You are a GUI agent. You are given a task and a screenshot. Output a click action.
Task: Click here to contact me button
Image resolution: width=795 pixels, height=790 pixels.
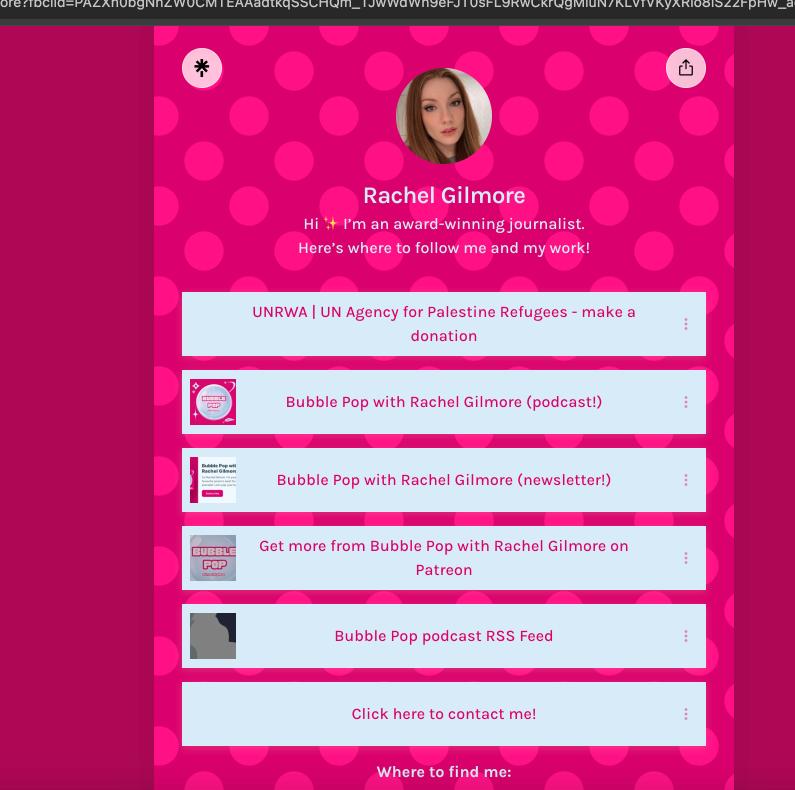tap(443, 714)
